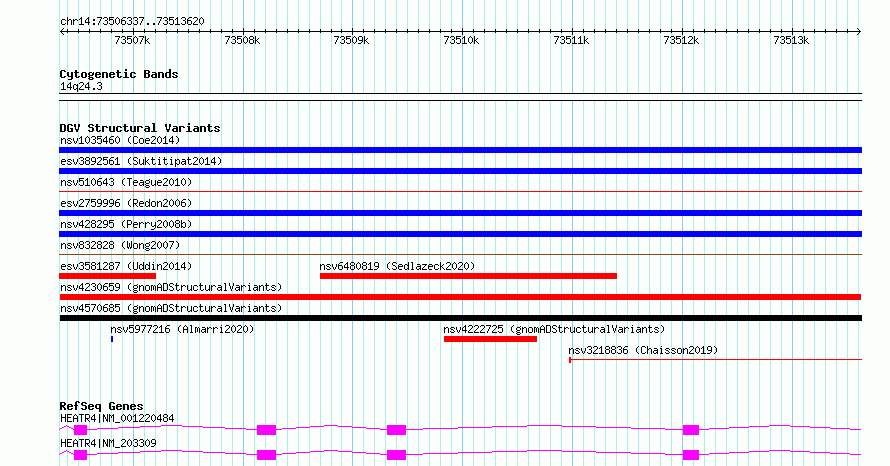
Task: Click the RefSeq Genes track heading
Action: pyautogui.click(x=101, y=406)
